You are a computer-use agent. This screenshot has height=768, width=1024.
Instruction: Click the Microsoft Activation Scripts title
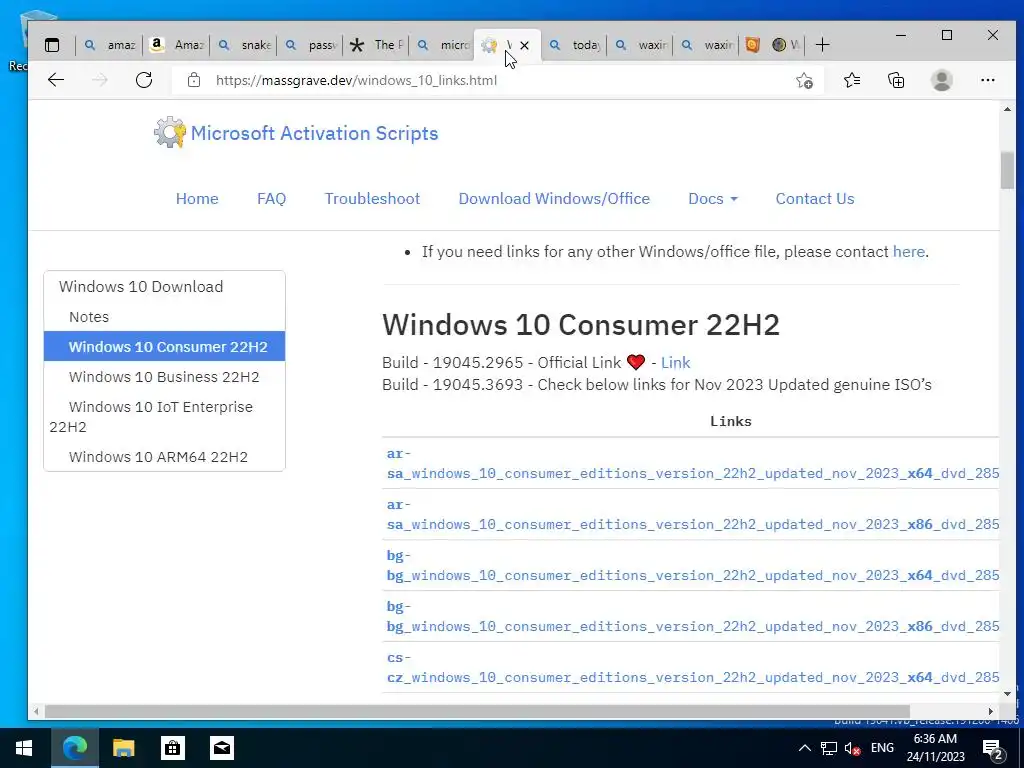314,133
